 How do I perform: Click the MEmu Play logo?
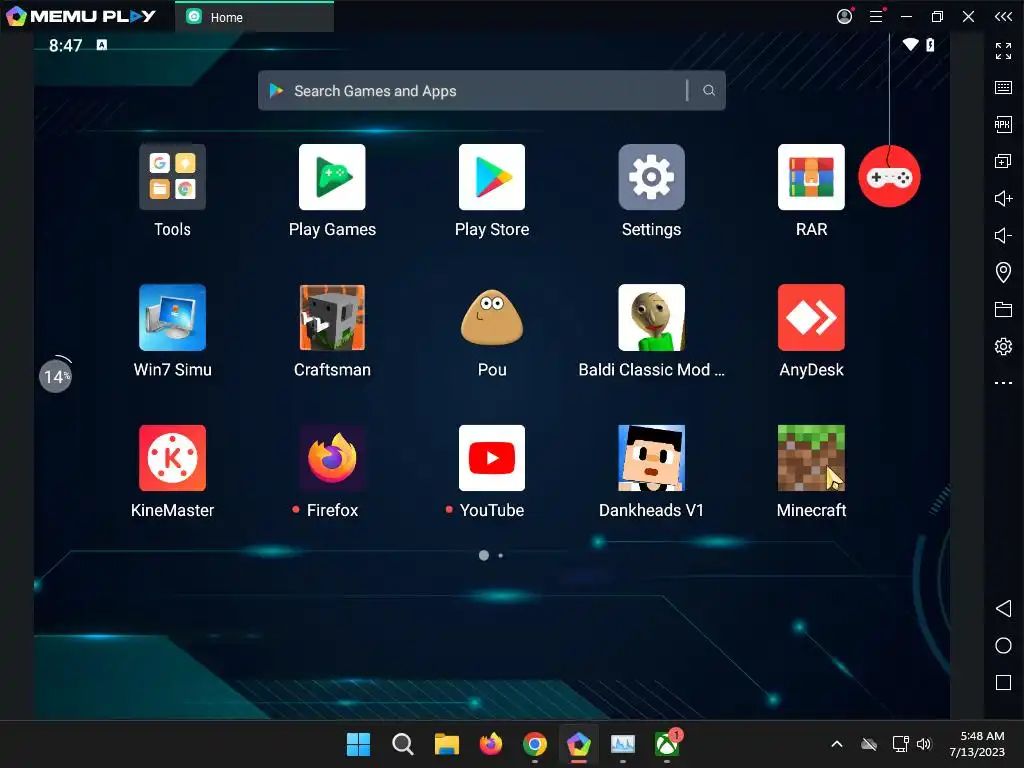point(81,16)
